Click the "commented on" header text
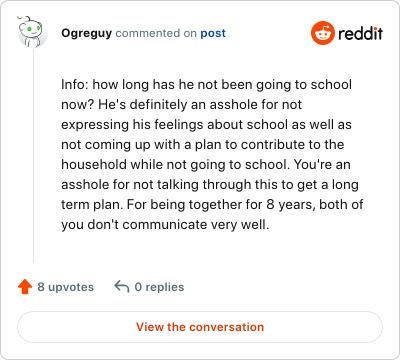 [x=156, y=33]
